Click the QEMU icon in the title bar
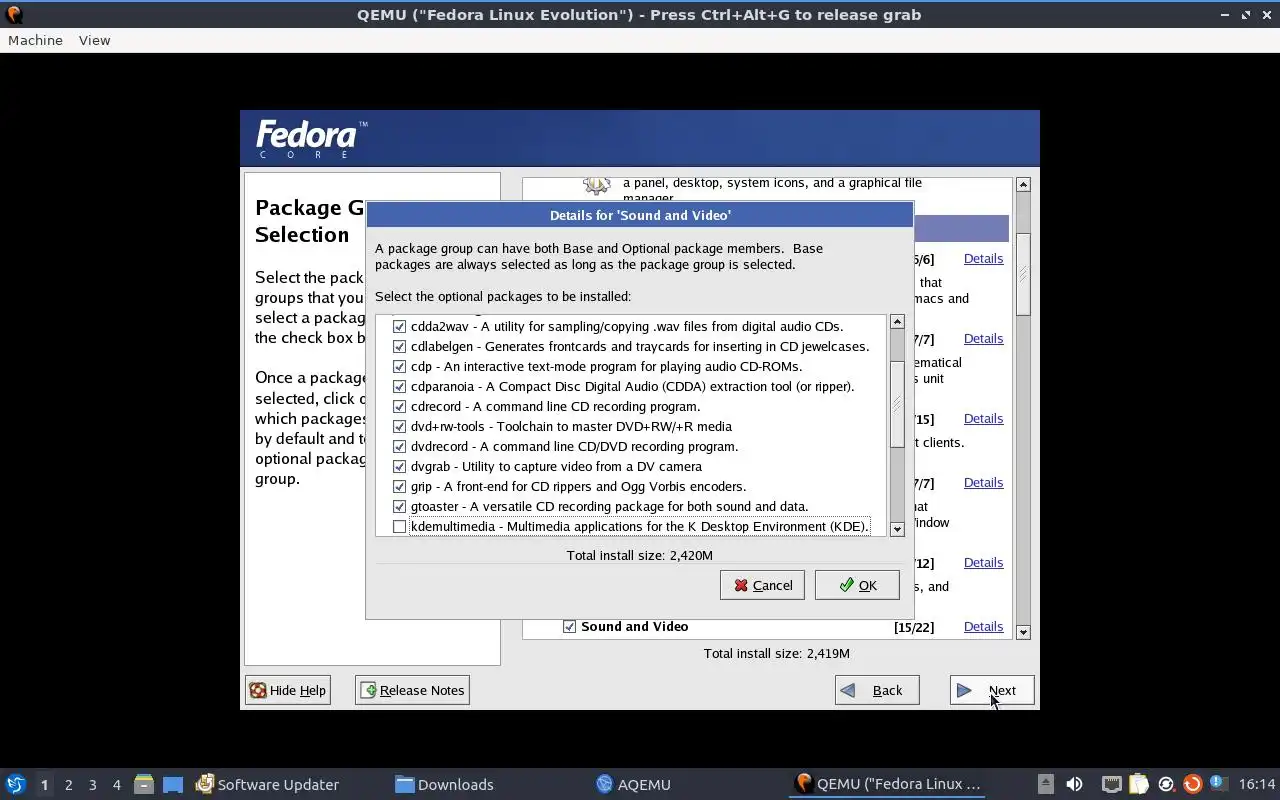The height and width of the screenshot is (800, 1280). pyautogui.click(x=14, y=14)
